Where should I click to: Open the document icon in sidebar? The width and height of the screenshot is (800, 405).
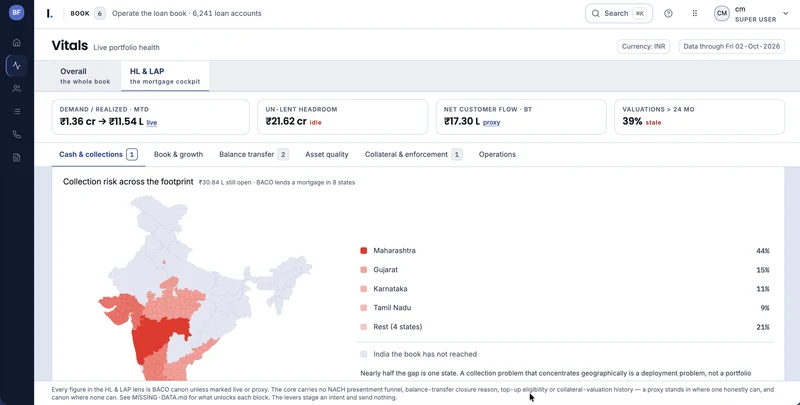16,158
